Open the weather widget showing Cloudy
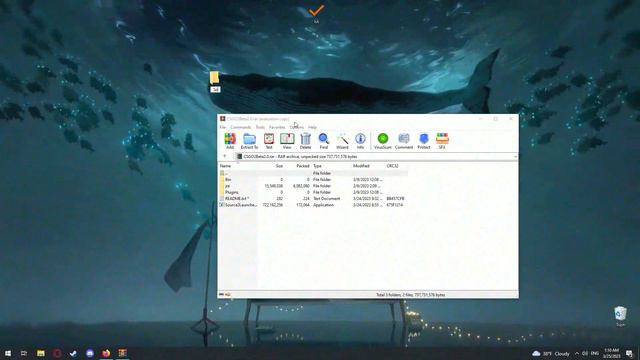 tap(551, 353)
